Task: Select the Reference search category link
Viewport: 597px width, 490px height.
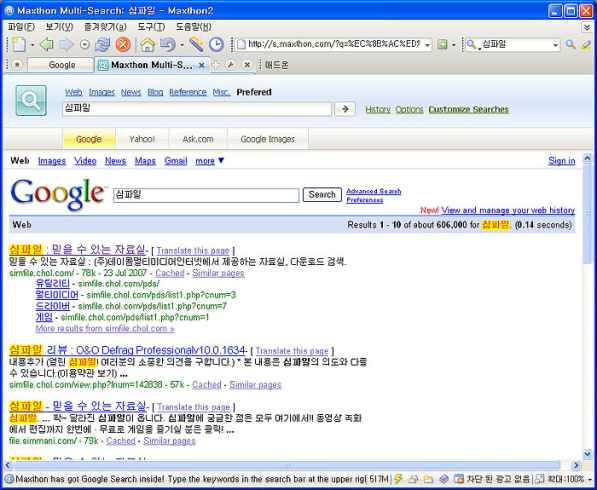Action: [188, 92]
